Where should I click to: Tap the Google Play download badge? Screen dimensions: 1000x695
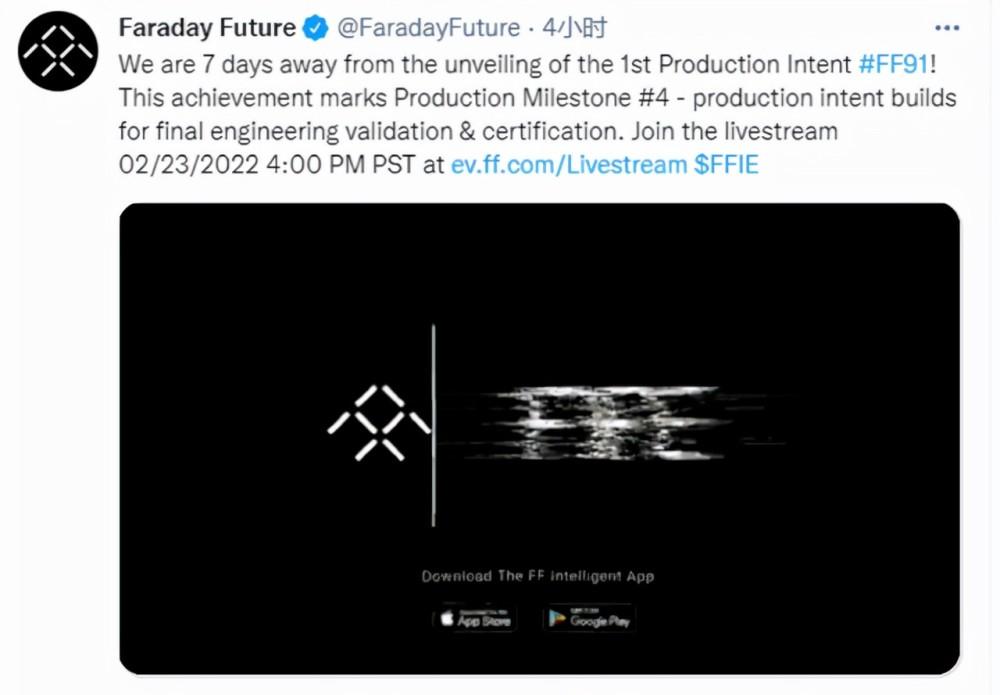[x=589, y=618]
